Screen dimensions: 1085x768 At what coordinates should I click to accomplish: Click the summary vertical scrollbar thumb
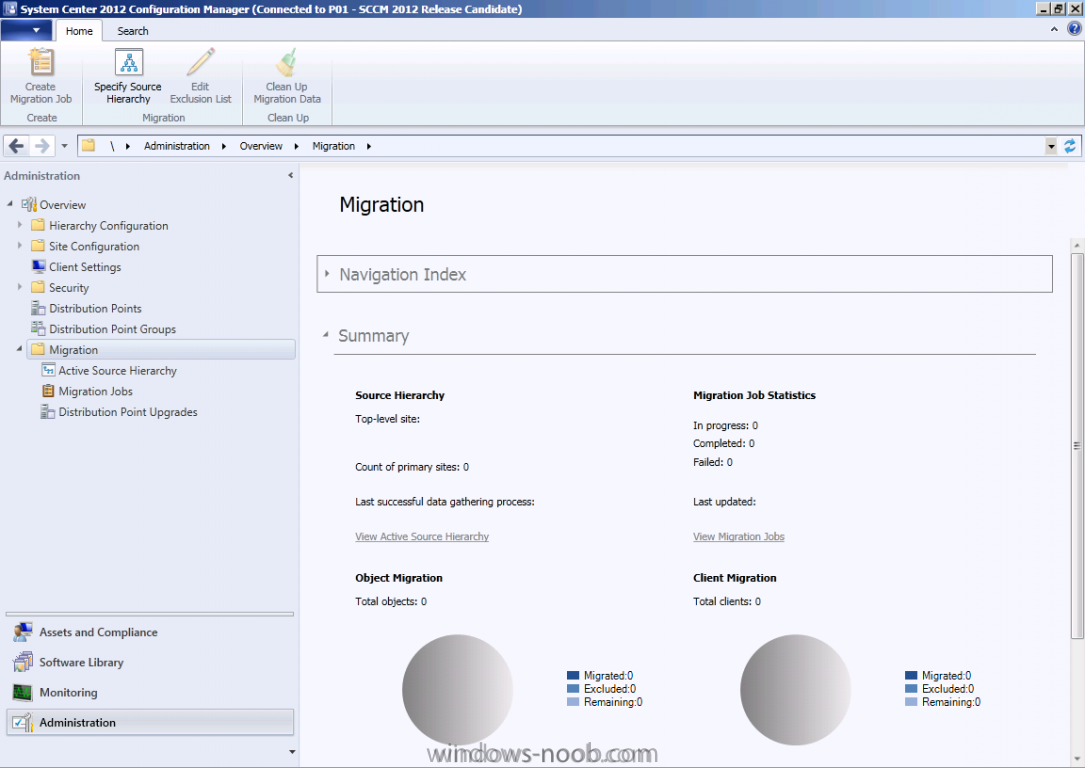tap(1077, 446)
